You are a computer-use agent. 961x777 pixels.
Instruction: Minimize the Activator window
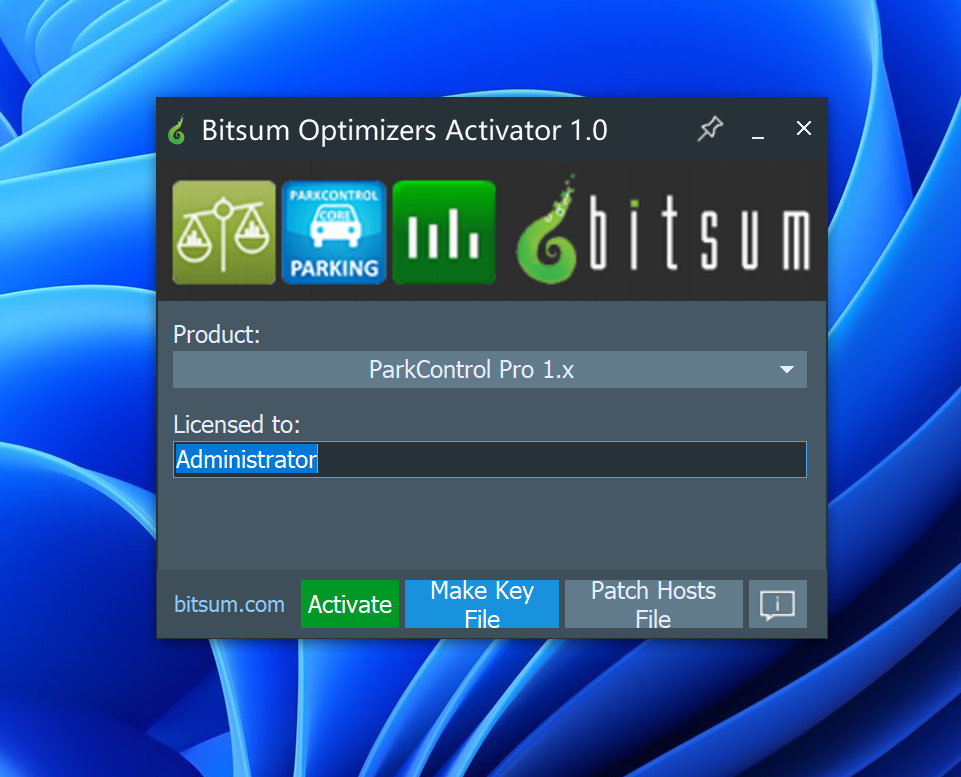pos(758,130)
